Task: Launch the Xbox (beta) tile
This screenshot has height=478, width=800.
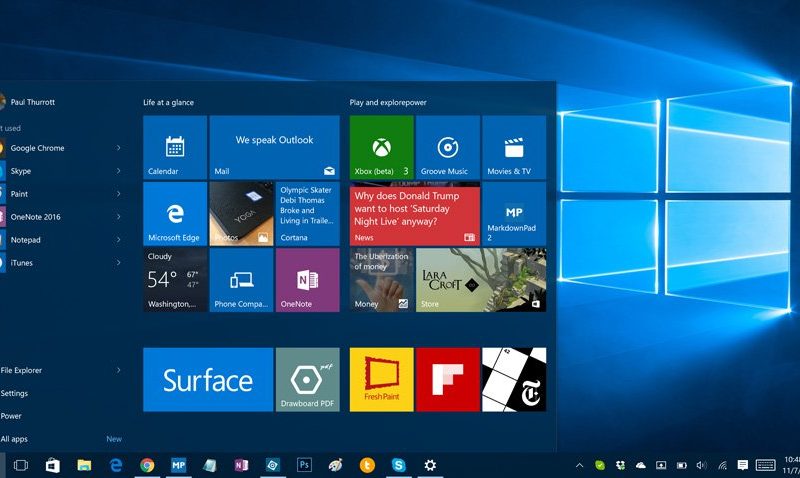Action: (x=382, y=147)
